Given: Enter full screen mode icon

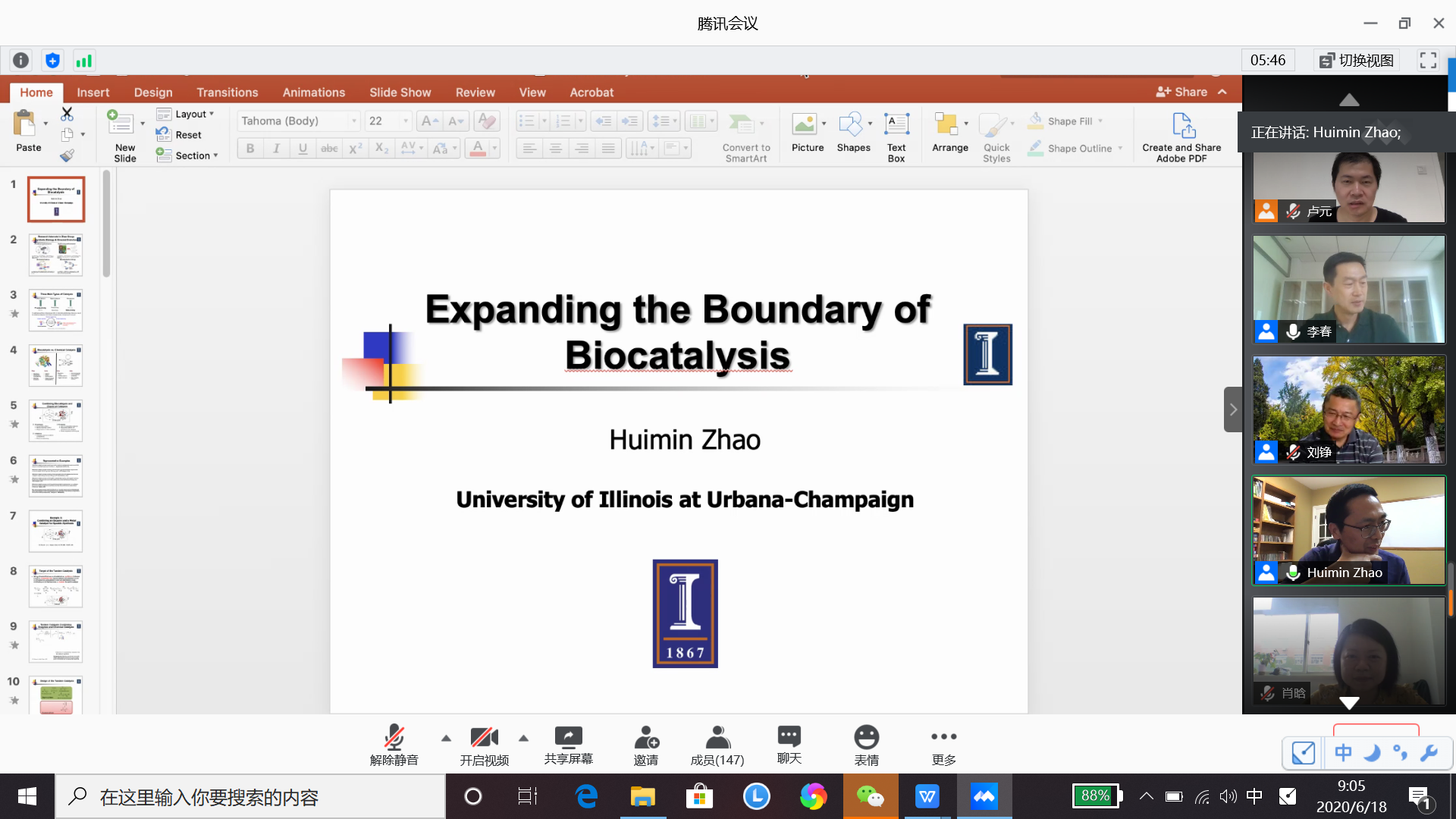Looking at the screenshot, I should [1428, 61].
